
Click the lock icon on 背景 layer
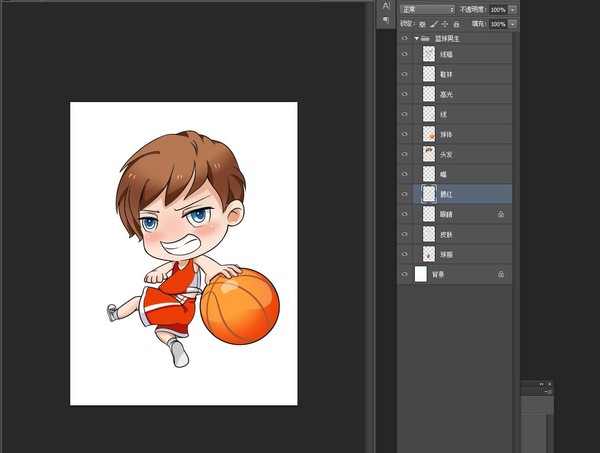tap(501, 274)
